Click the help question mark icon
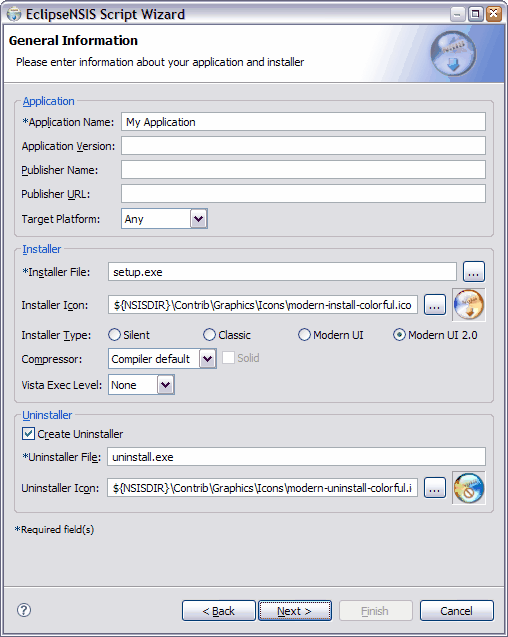 [x=24, y=610]
